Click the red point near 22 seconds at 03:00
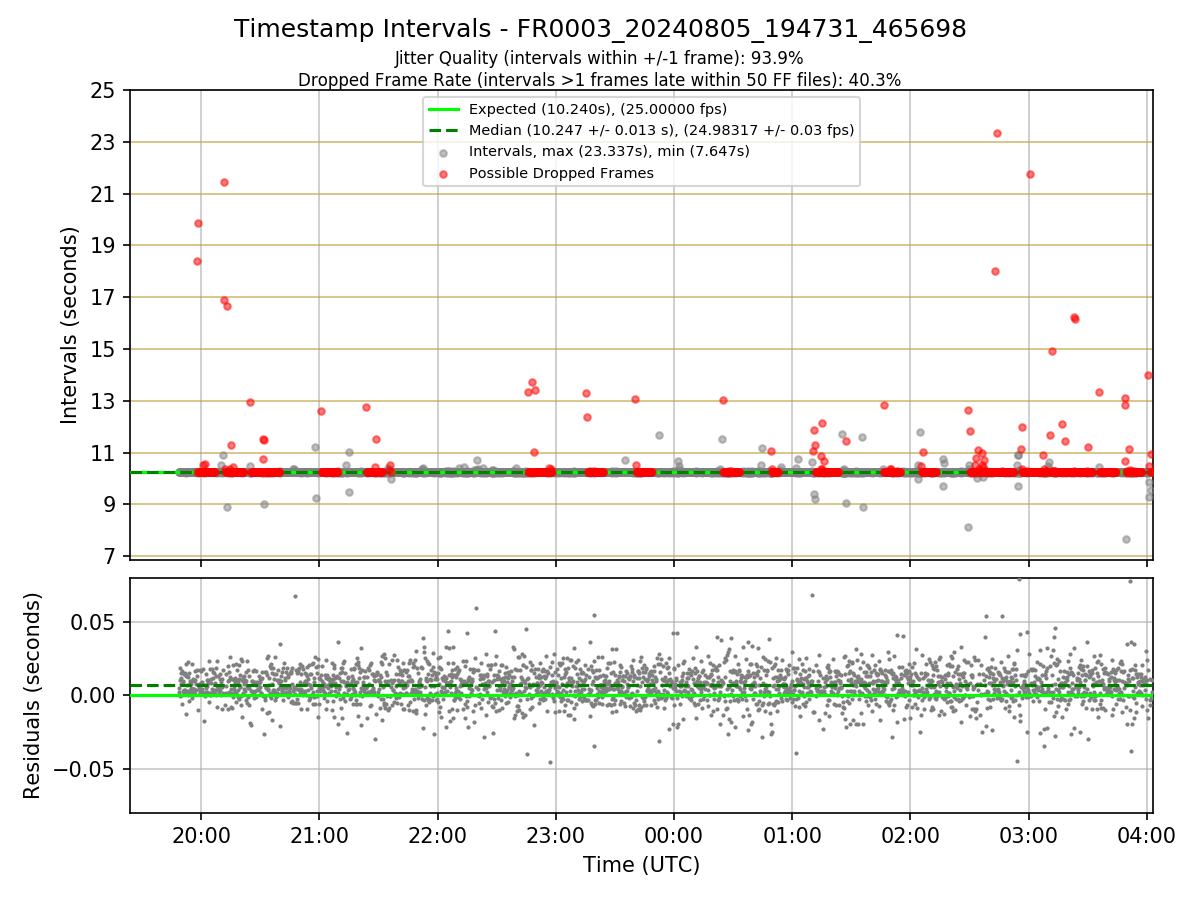1200x900 pixels. click(1030, 174)
